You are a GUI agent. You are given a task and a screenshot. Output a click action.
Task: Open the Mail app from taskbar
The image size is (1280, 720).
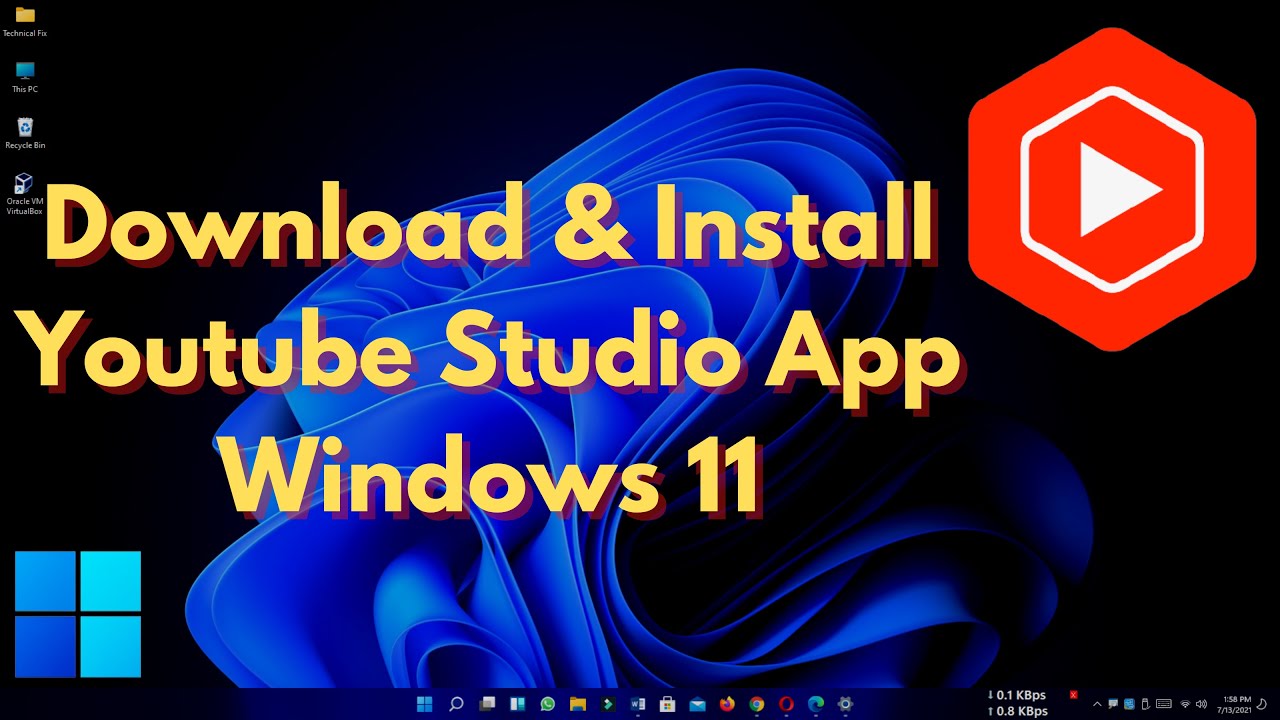click(697, 704)
